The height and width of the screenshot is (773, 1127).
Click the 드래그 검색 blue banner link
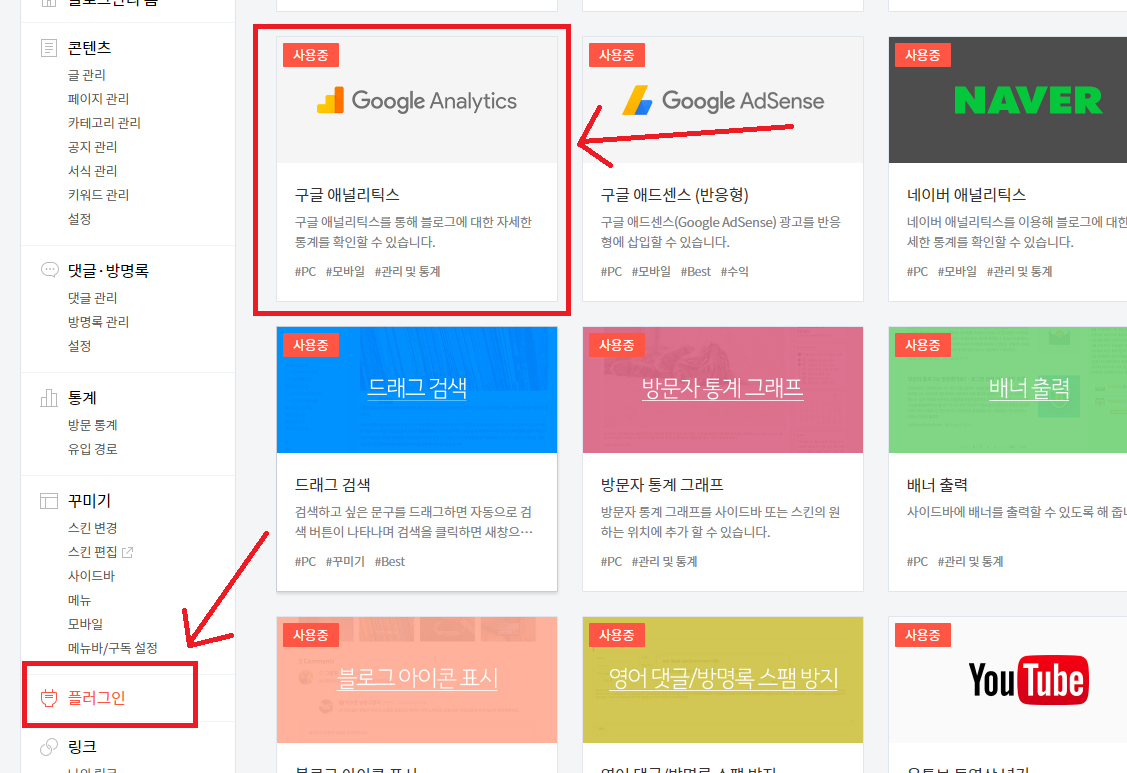[x=417, y=388]
